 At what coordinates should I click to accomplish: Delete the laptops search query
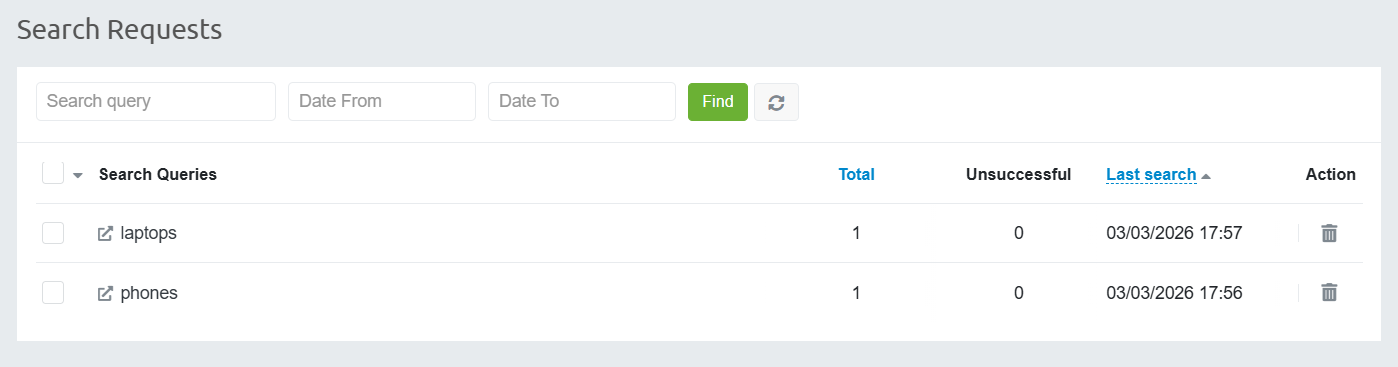(1329, 233)
